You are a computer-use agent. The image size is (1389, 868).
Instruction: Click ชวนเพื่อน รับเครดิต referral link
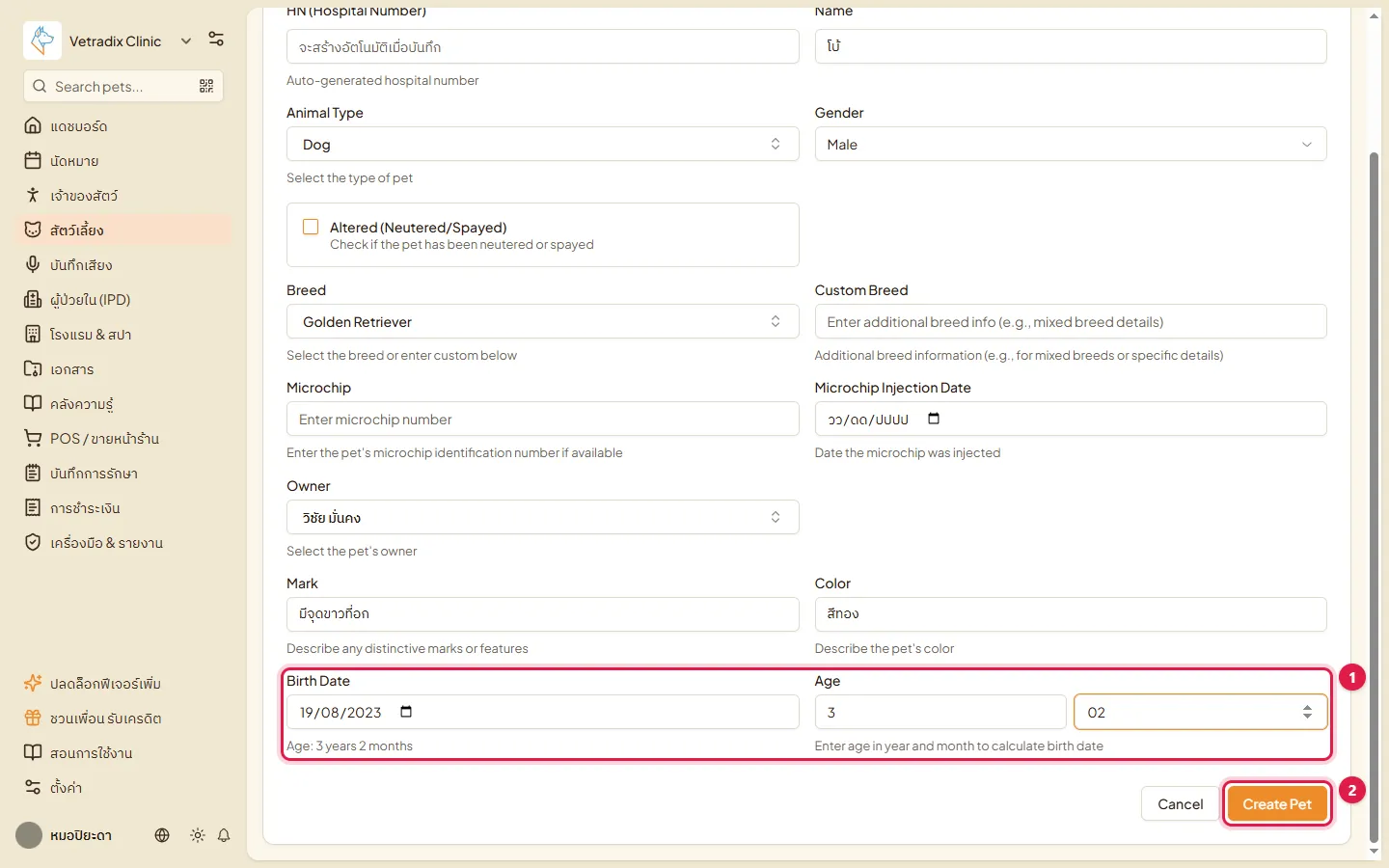pos(123,719)
